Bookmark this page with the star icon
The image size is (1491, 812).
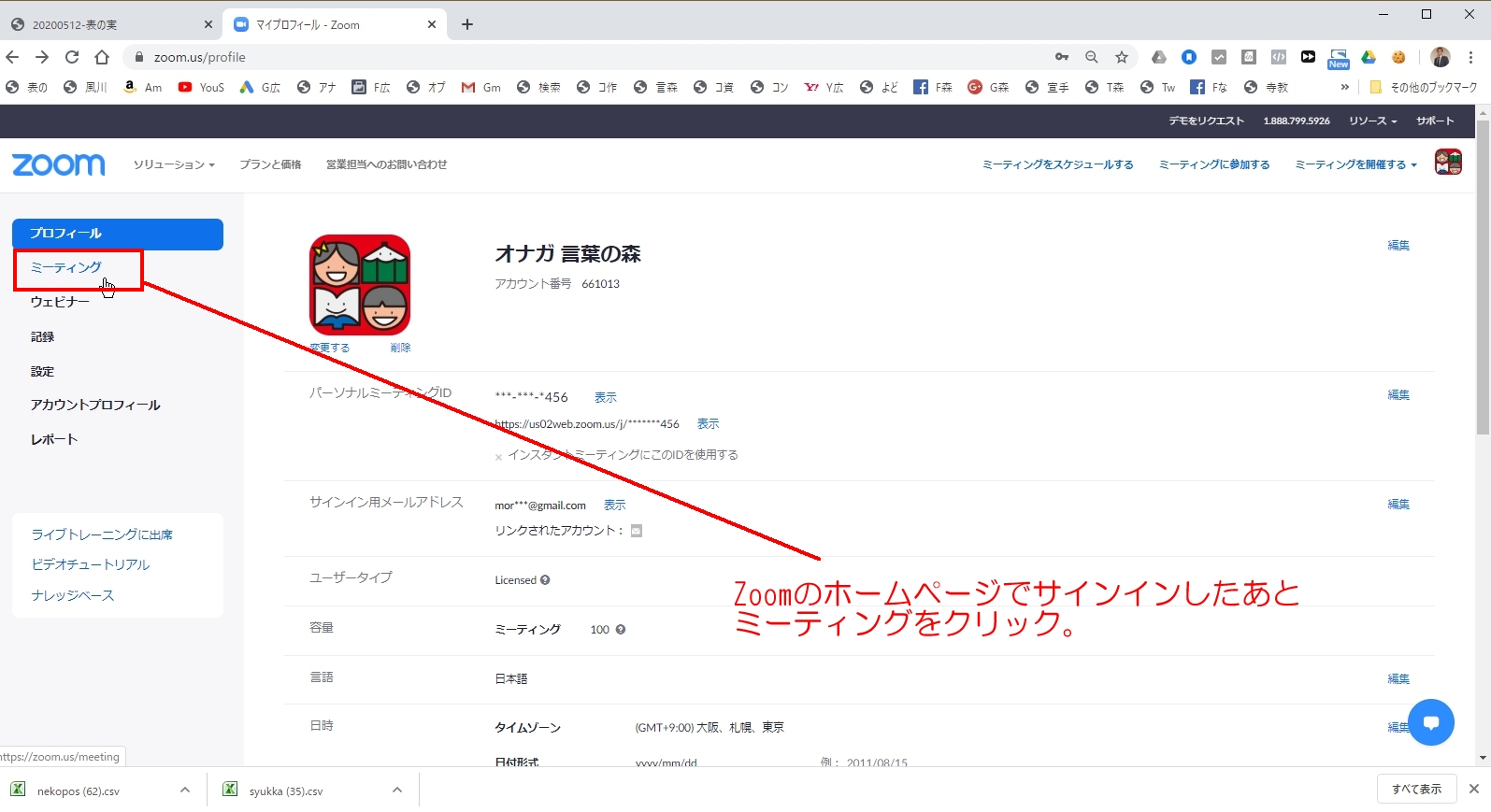click(1122, 57)
